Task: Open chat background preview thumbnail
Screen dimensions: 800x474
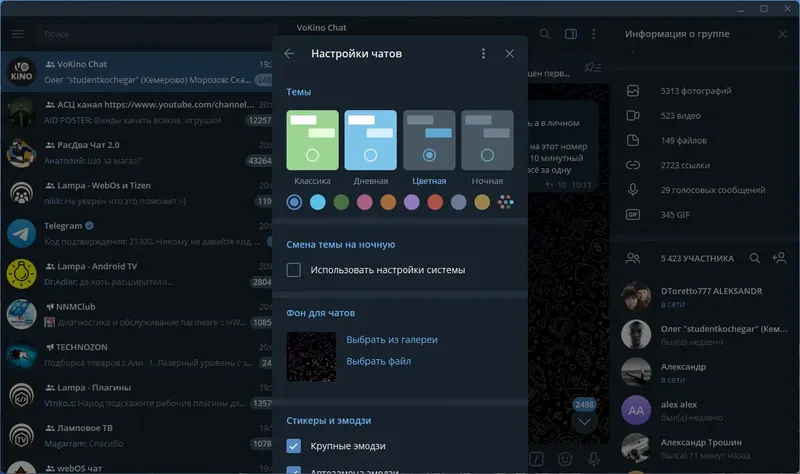Action: 311,357
